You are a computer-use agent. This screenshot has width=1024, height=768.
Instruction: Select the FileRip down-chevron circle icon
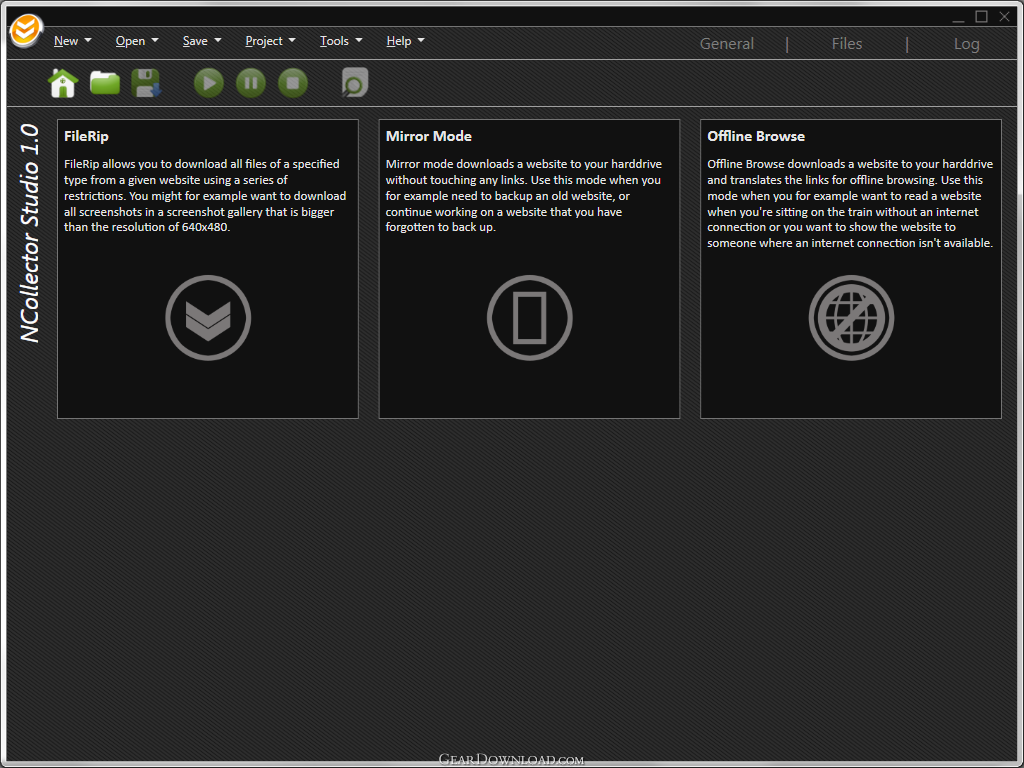[208, 318]
